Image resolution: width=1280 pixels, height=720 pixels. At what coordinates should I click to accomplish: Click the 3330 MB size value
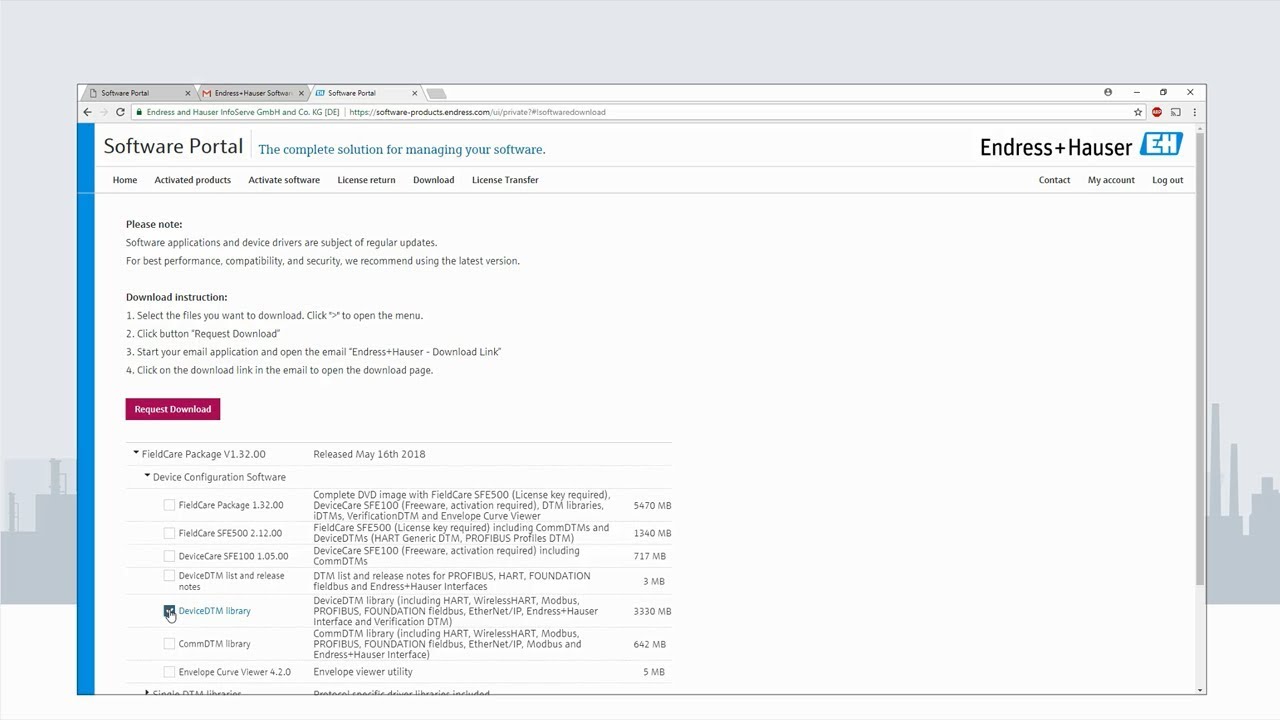pos(652,611)
